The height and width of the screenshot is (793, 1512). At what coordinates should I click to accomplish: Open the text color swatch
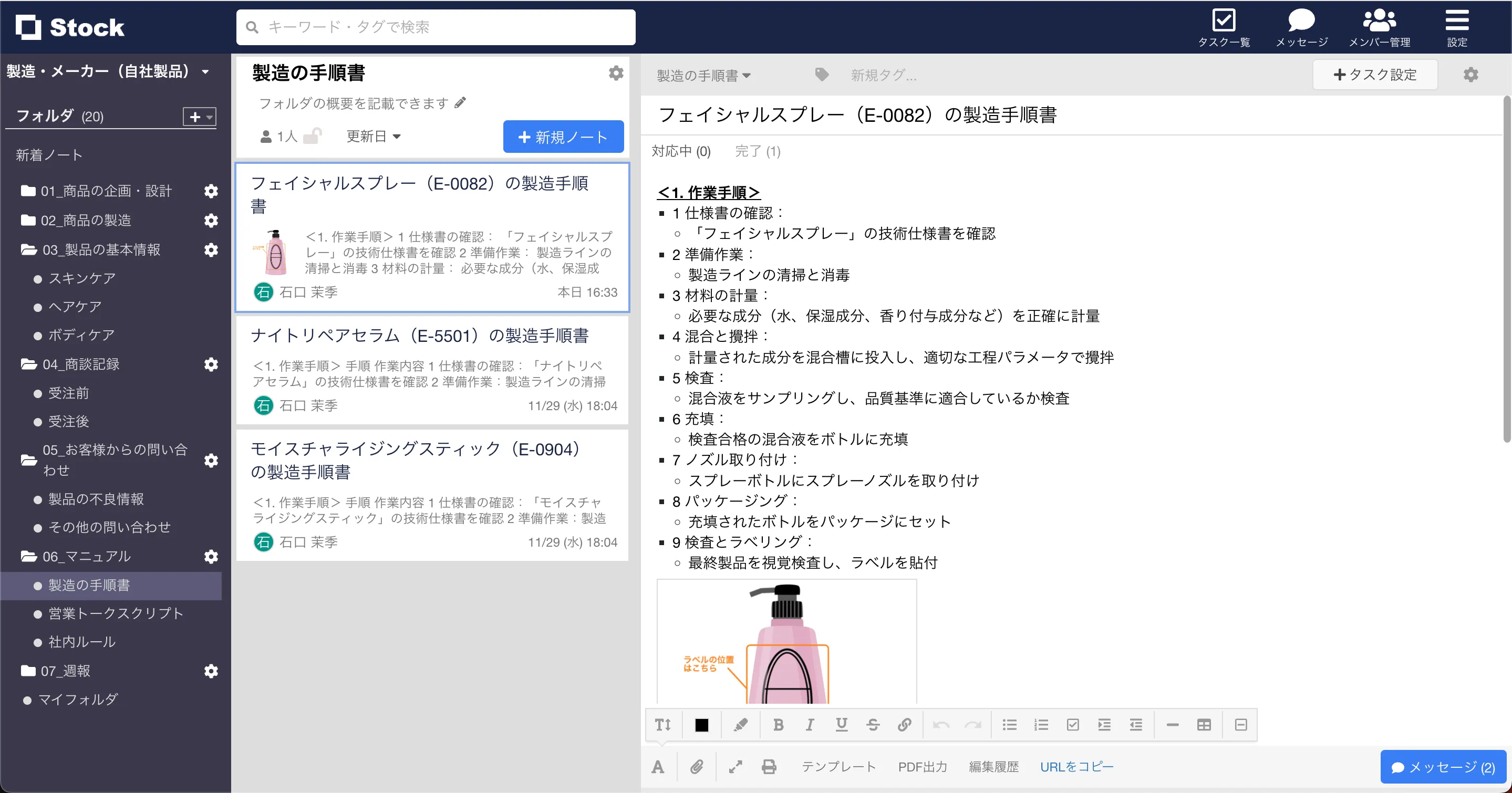[702, 724]
